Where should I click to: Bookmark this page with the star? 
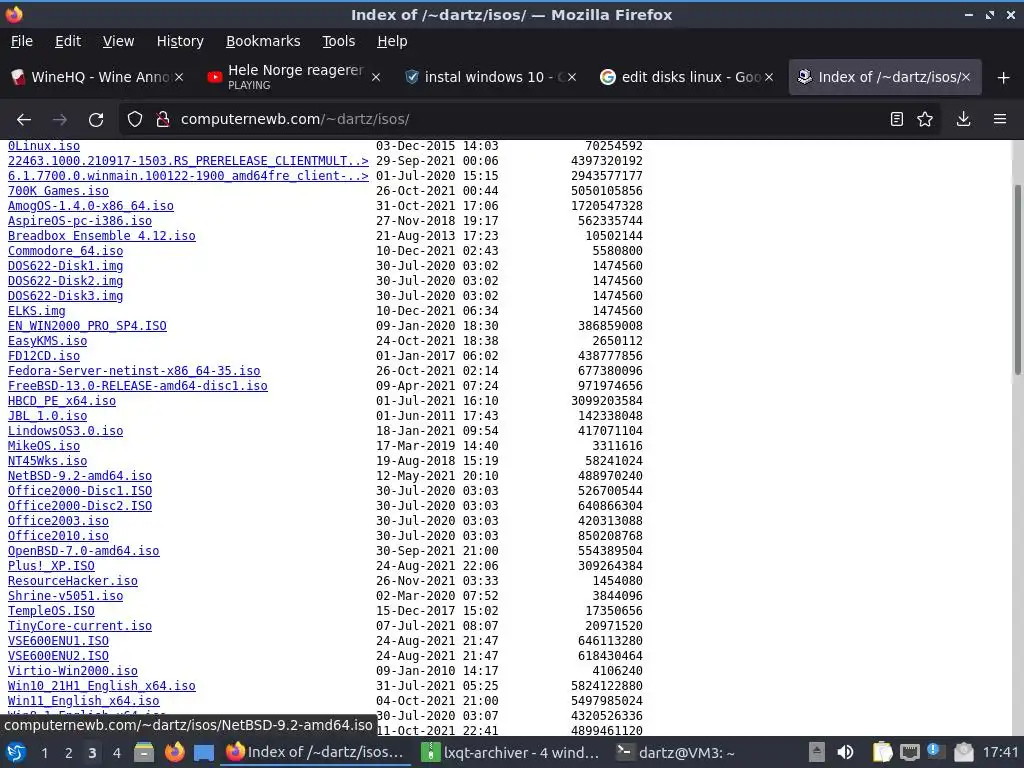(925, 120)
